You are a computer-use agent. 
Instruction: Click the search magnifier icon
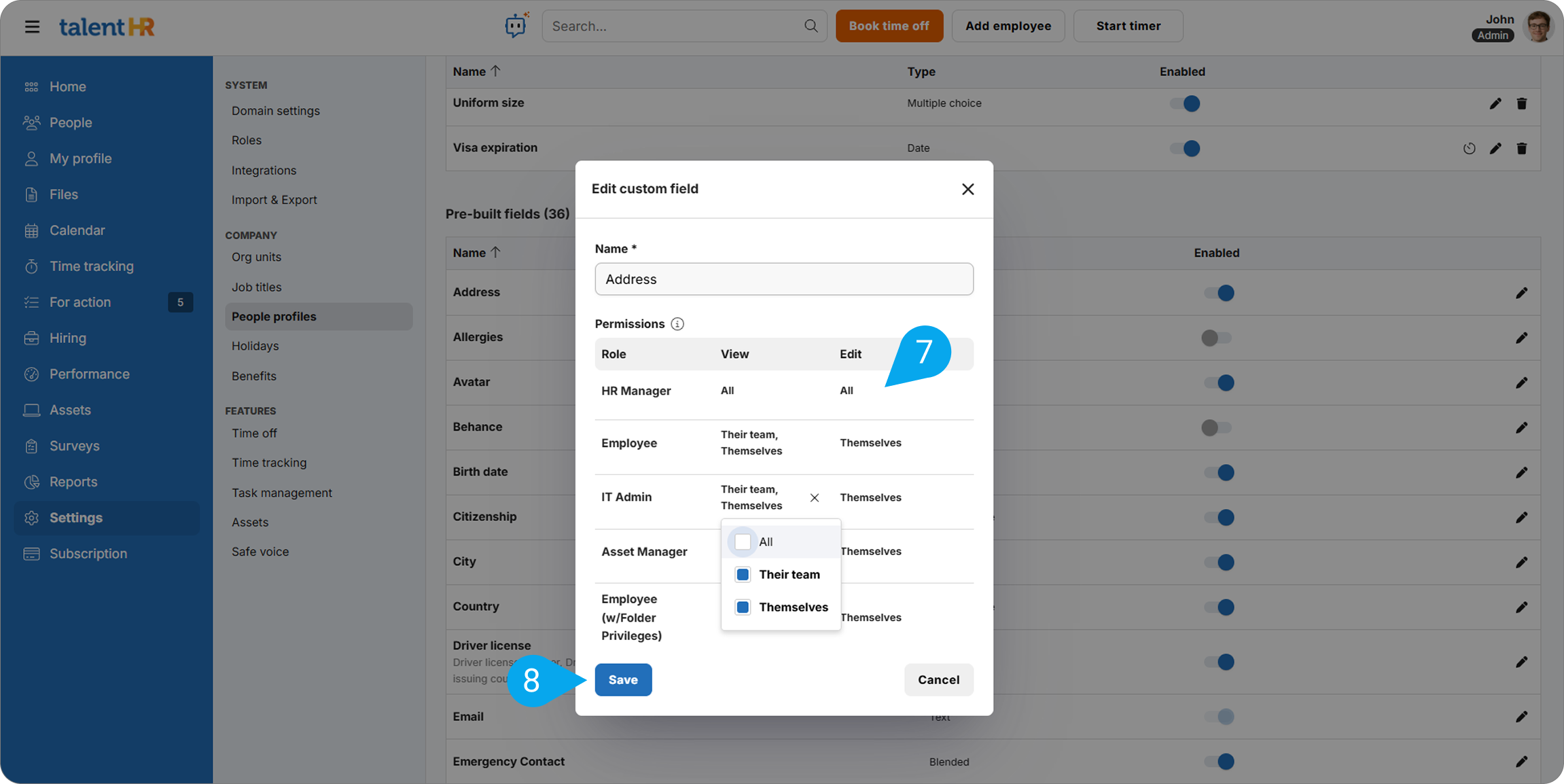pyautogui.click(x=811, y=26)
